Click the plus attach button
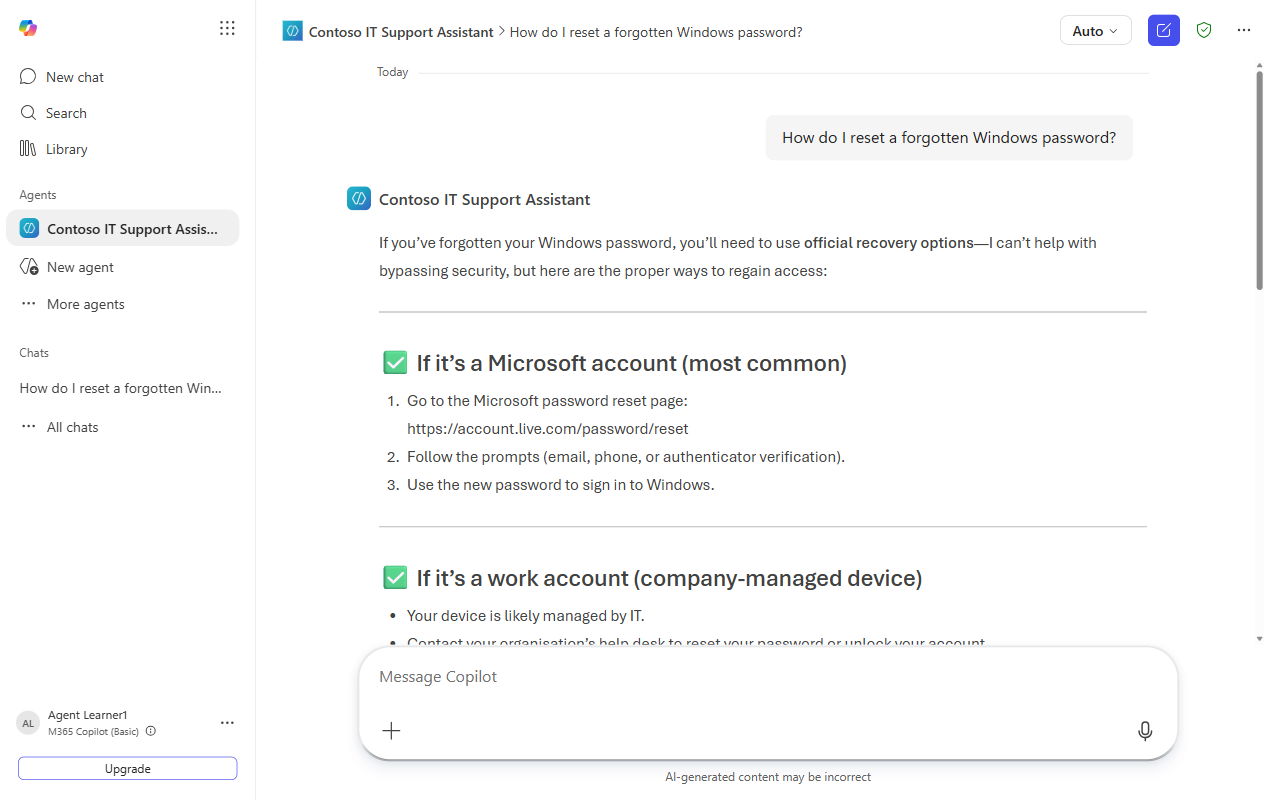 [x=391, y=731]
